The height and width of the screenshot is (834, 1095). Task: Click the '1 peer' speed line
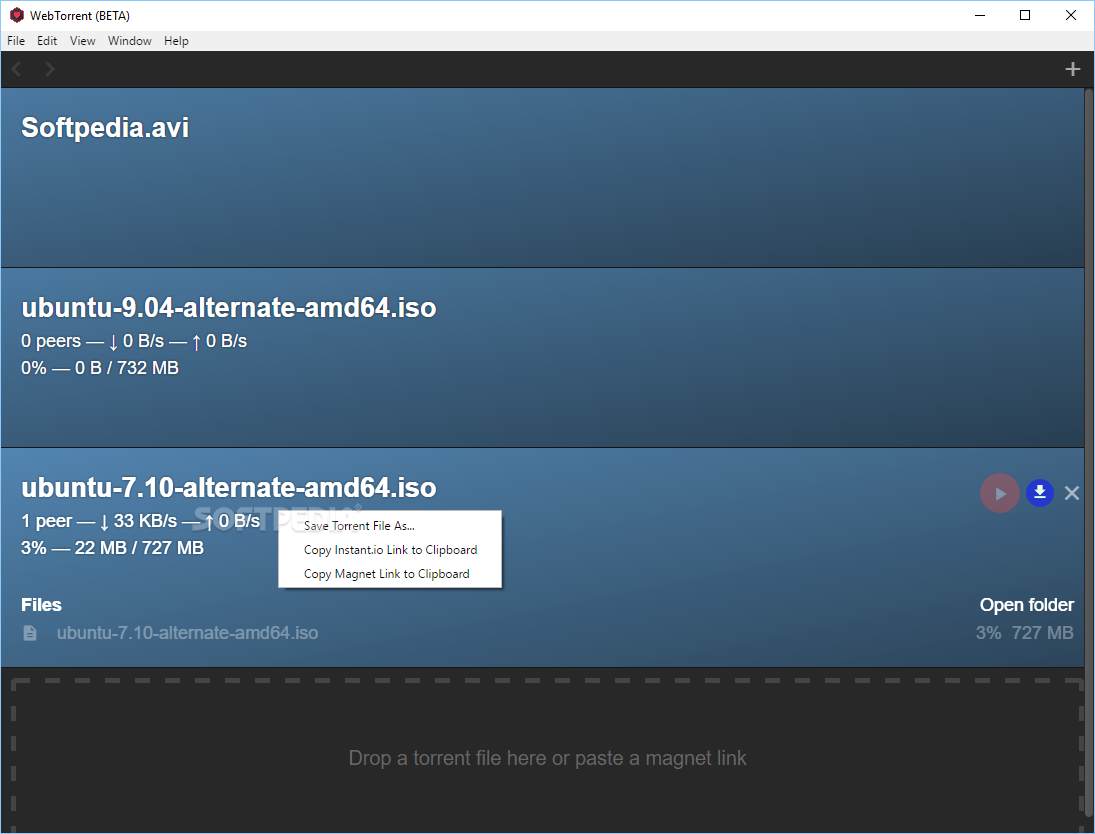(x=140, y=521)
